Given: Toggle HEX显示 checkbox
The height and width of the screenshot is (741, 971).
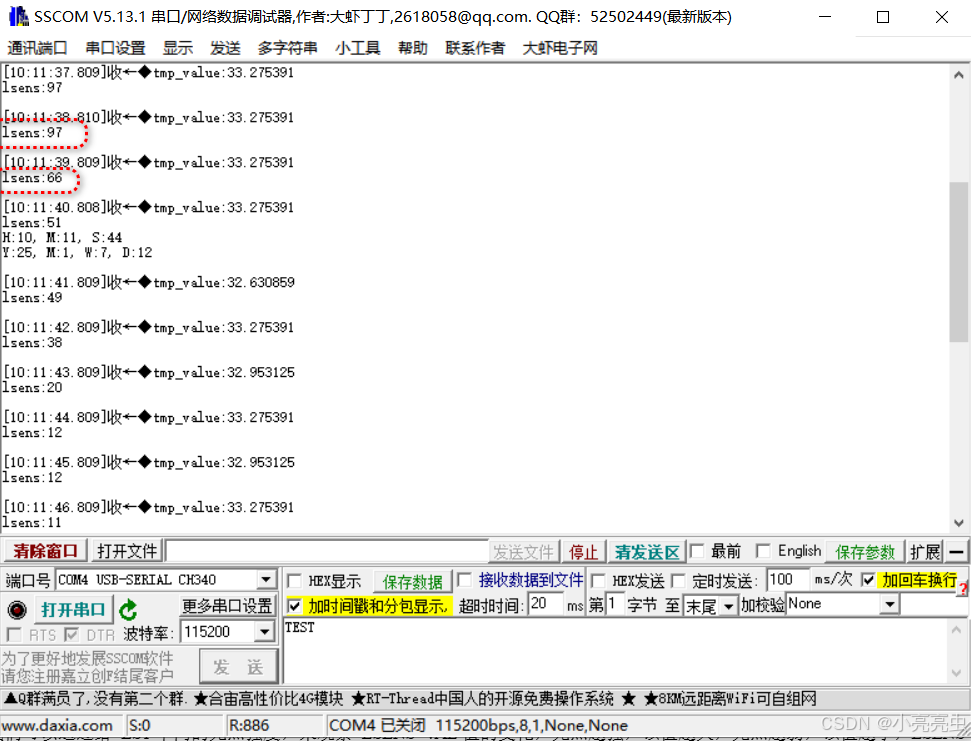Looking at the screenshot, I should pos(295,581).
